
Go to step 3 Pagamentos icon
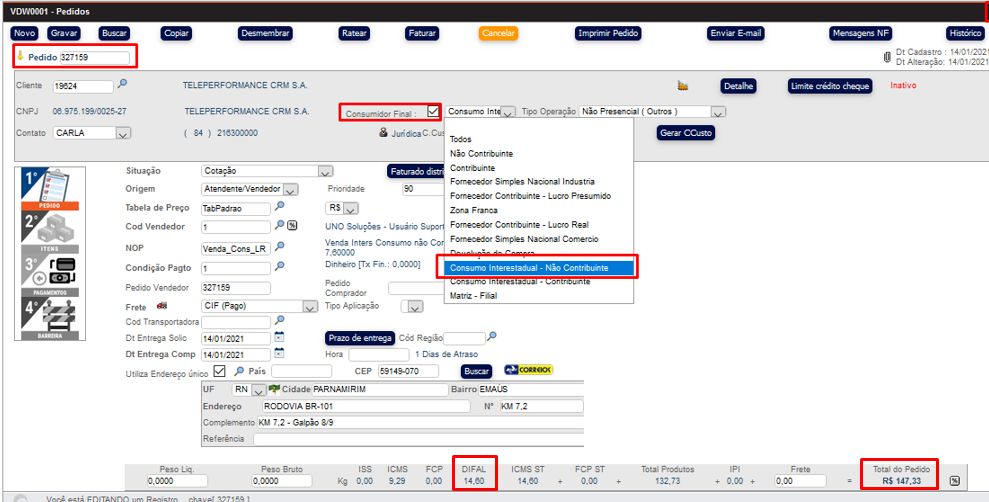coord(43,275)
